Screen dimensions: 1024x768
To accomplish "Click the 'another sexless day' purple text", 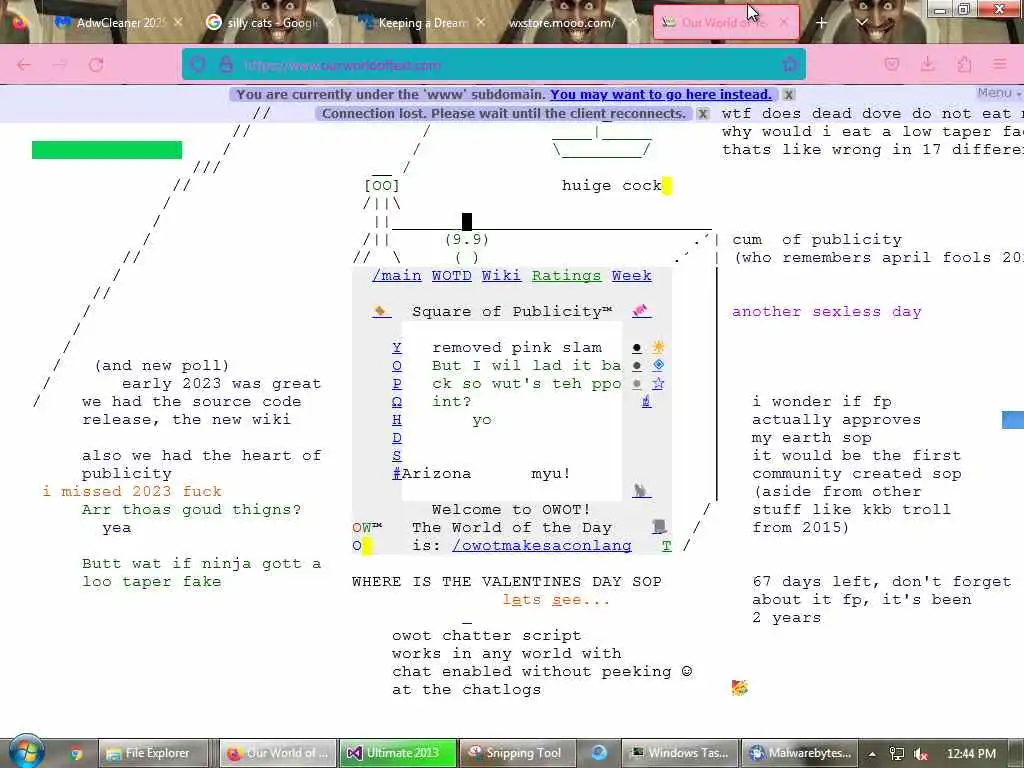I will click(826, 312).
